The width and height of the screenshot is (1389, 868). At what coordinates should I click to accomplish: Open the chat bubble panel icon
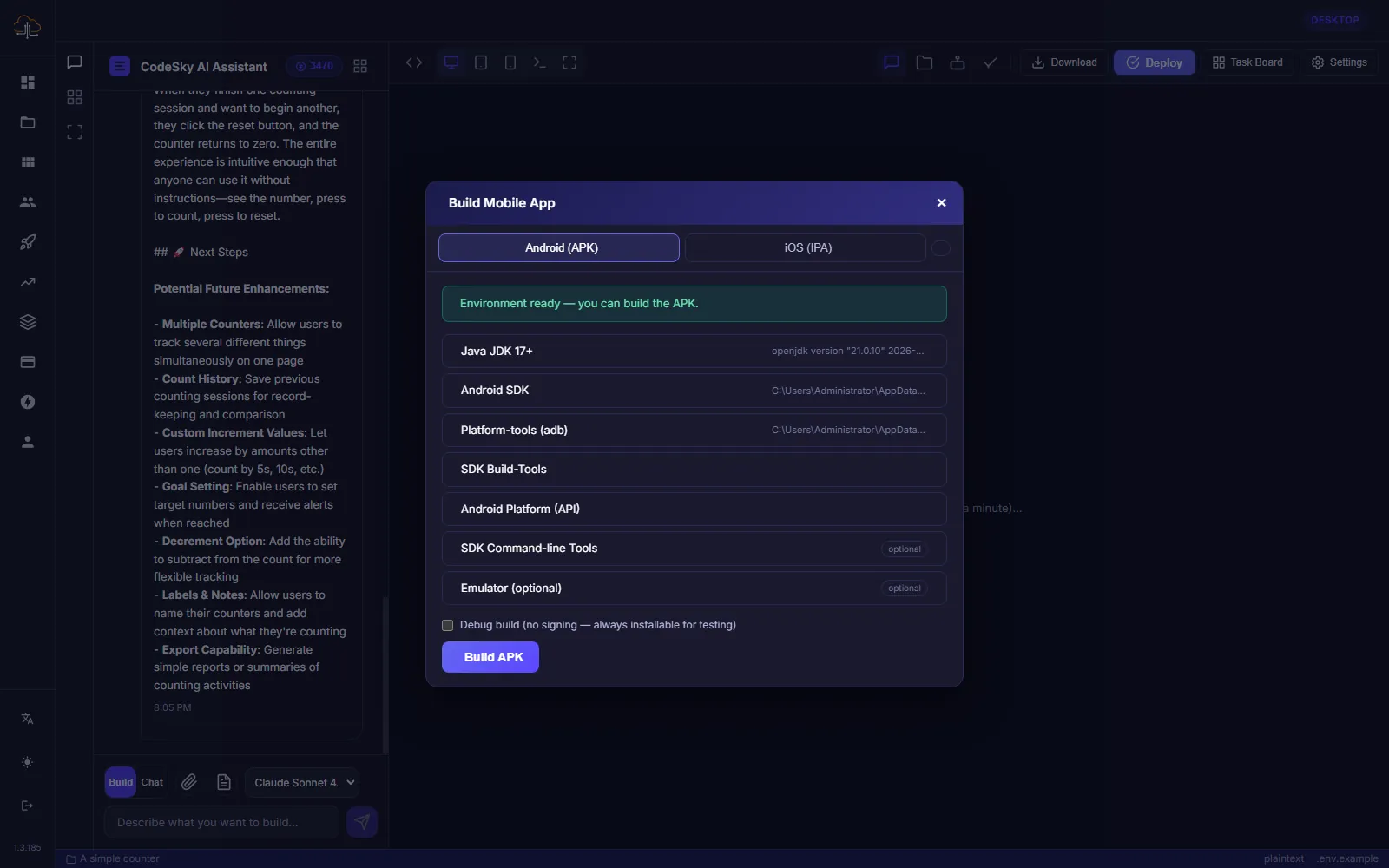(75, 62)
